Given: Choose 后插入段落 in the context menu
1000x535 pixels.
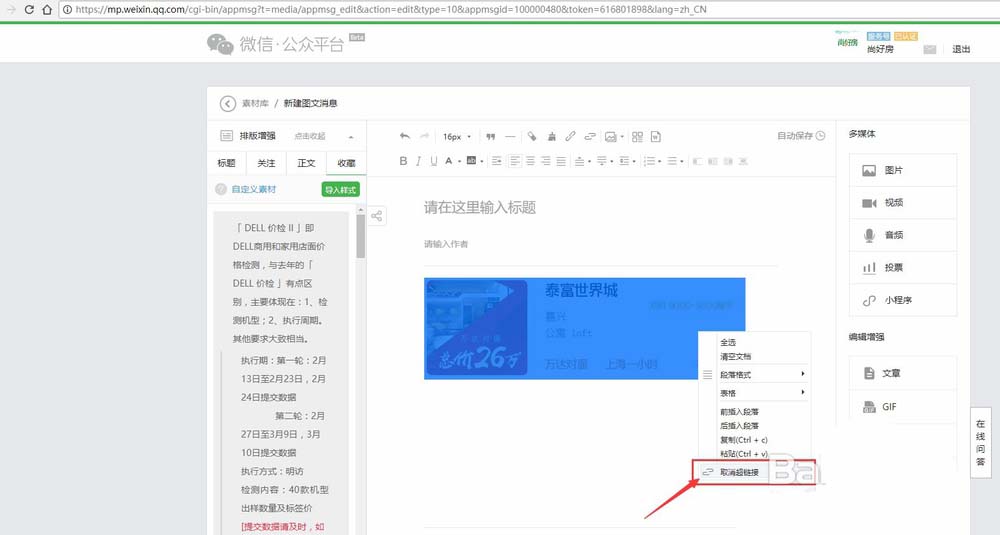Looking at the screenshot, I should click(739, 426).
